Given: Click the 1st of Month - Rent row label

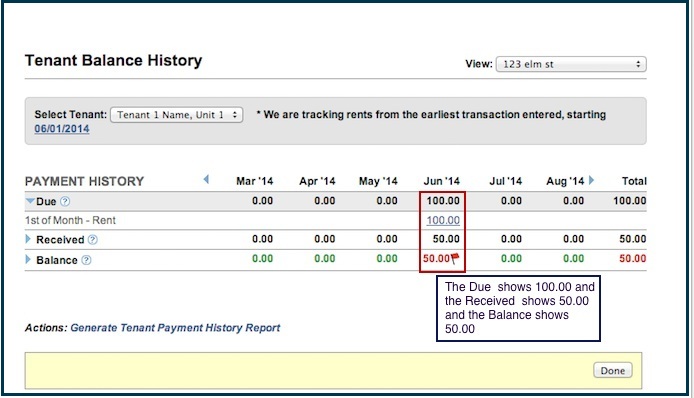Looking at the screenshot, I should coord(70,220).
